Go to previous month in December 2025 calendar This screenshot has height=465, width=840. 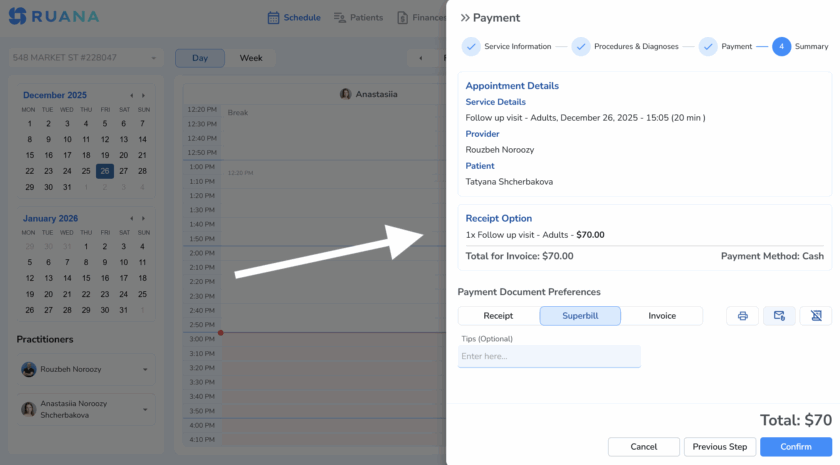pos(132,95)
